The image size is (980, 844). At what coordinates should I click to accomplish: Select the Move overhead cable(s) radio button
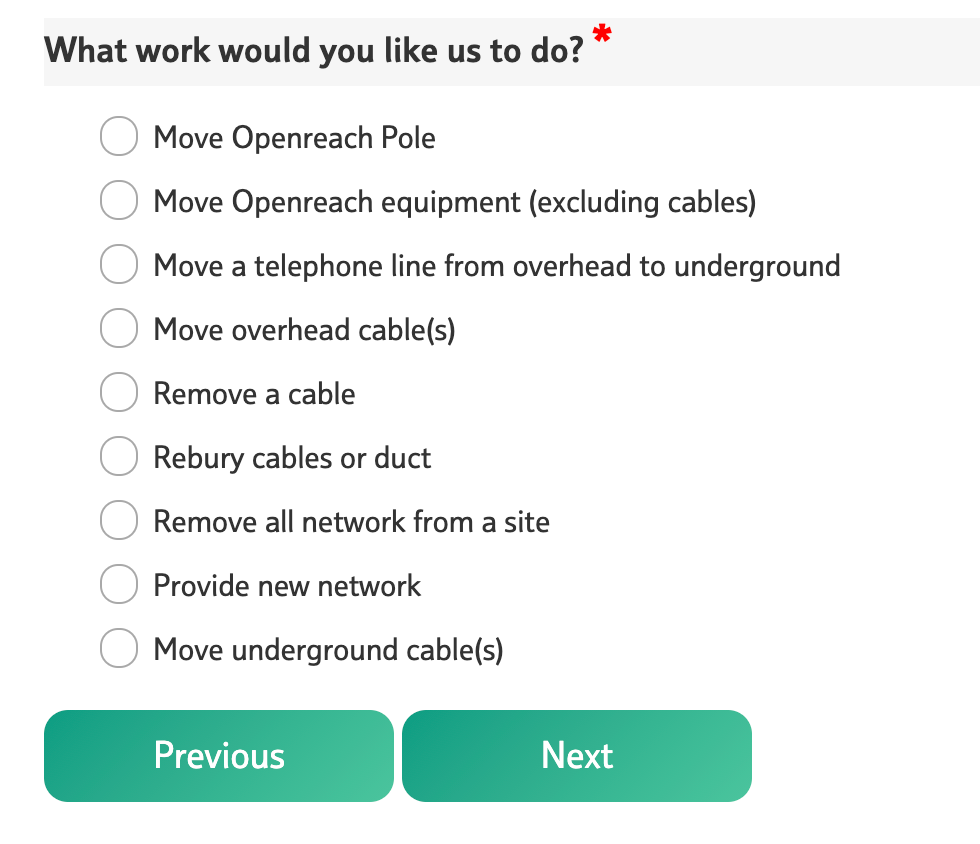click(118, 329)
